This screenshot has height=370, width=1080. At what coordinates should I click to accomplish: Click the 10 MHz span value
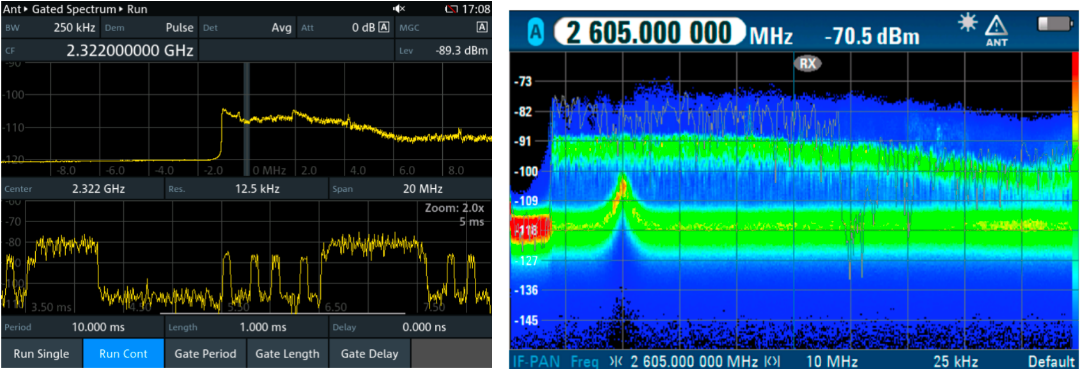(x=832, y=362)
